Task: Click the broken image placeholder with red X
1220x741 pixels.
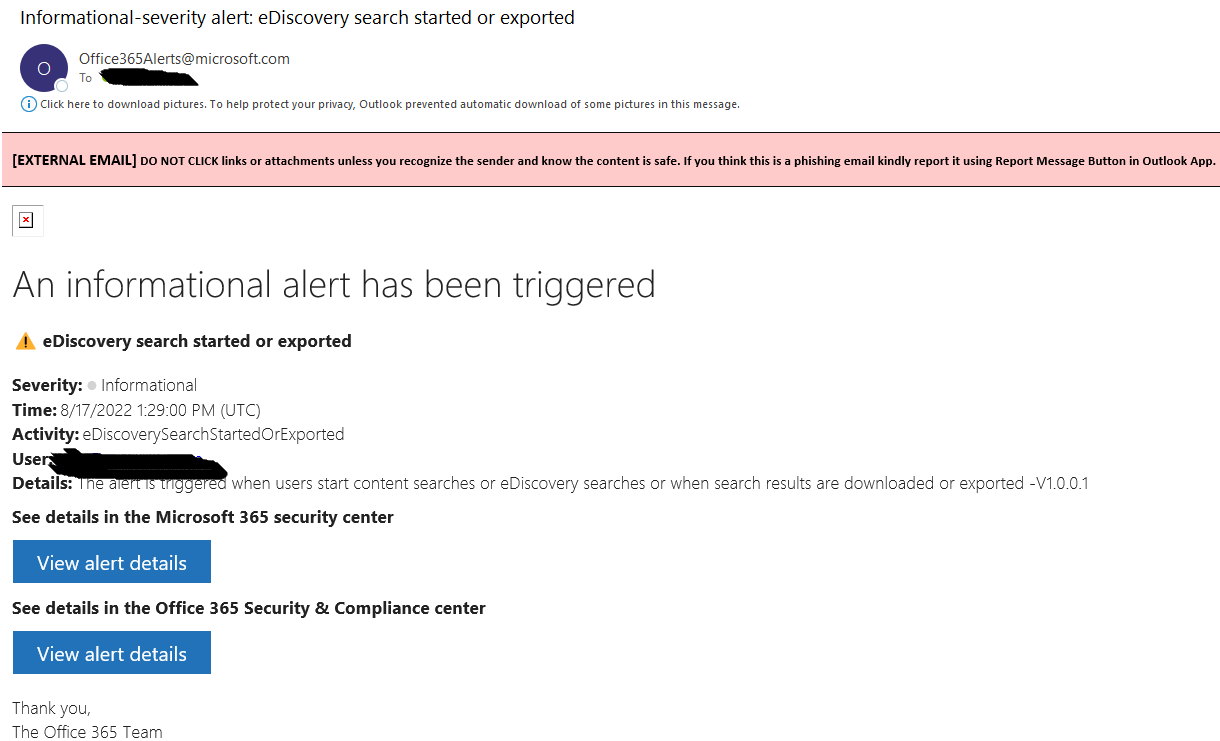Action: [x=27, y=220]
